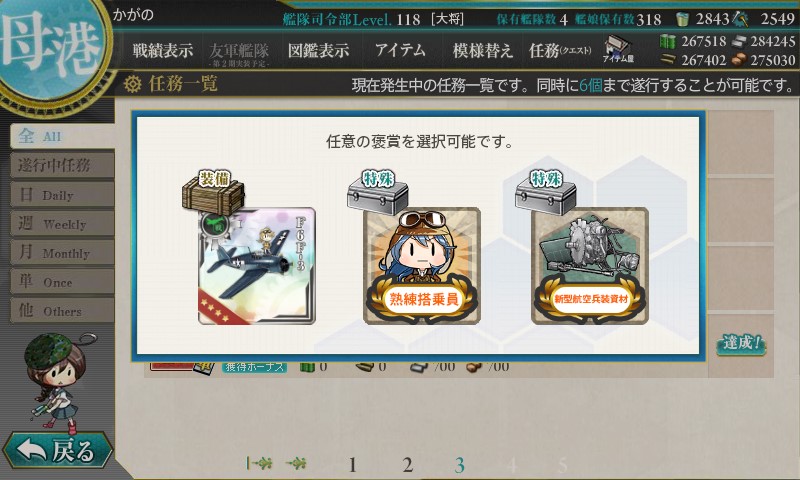Return with the 戻る back button
This screenshot has width=800, height=480.
[x=57, y=450]
